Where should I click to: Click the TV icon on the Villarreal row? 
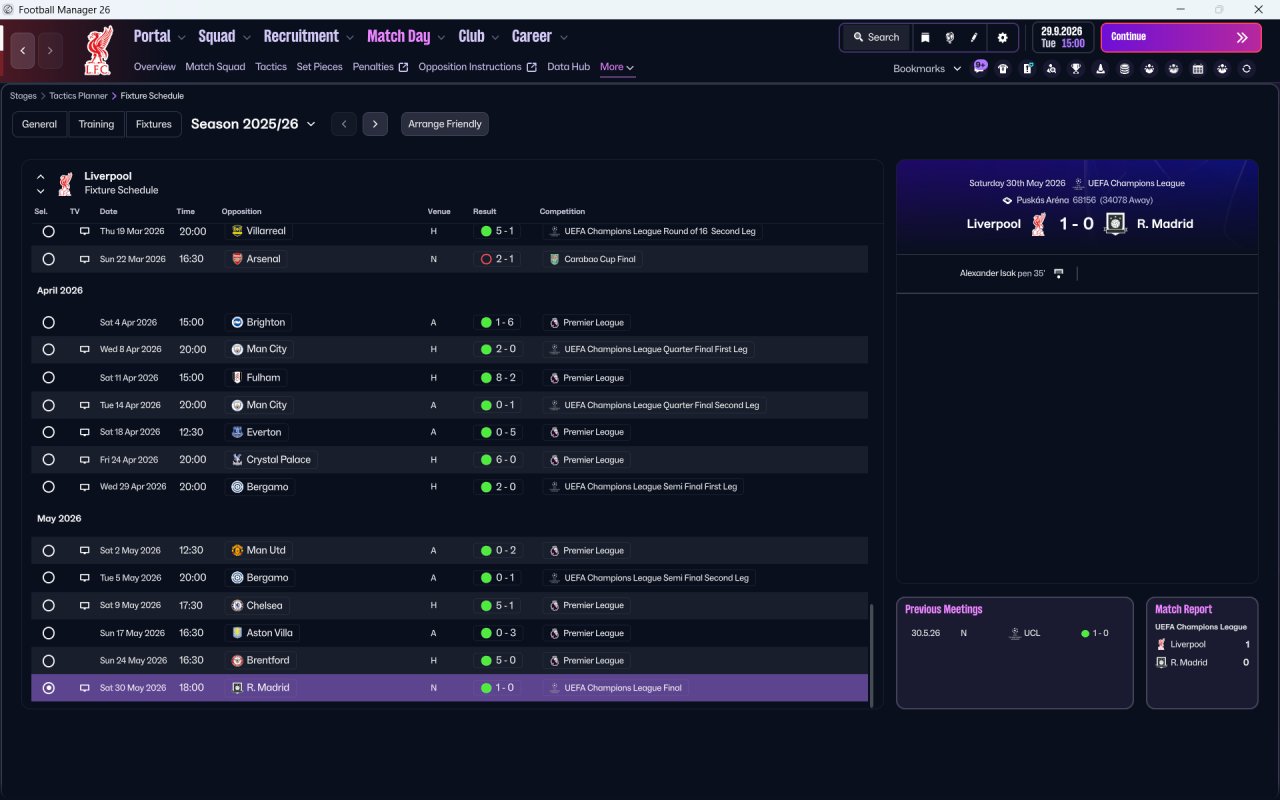(x=85, y=231)
